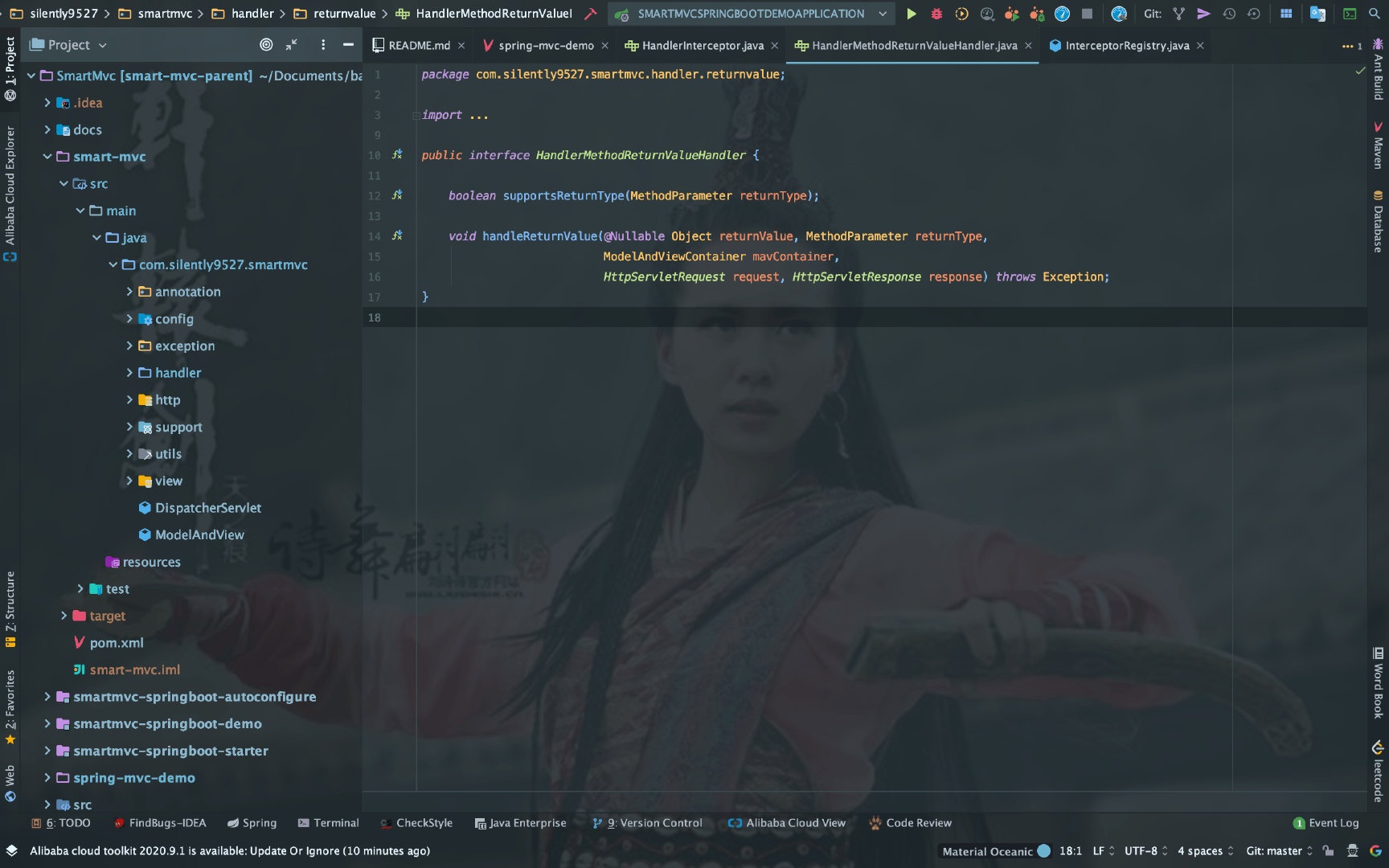Run with coverage icon in toolbar
This screenshot has height=868, width=1389.
[961, 14]
